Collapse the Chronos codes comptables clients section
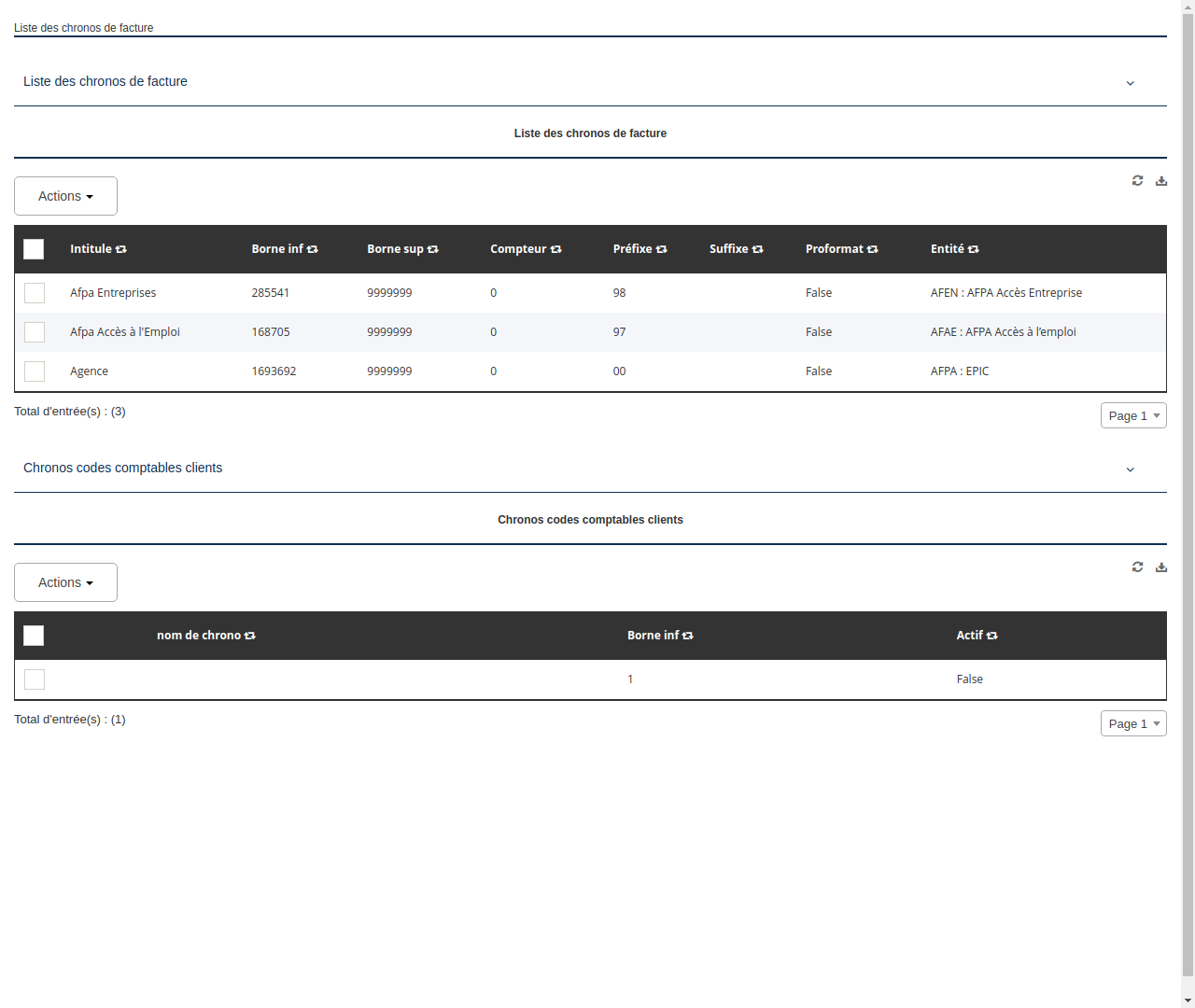Viewport: 1195px width, 1008px height. click(1130, 469)
